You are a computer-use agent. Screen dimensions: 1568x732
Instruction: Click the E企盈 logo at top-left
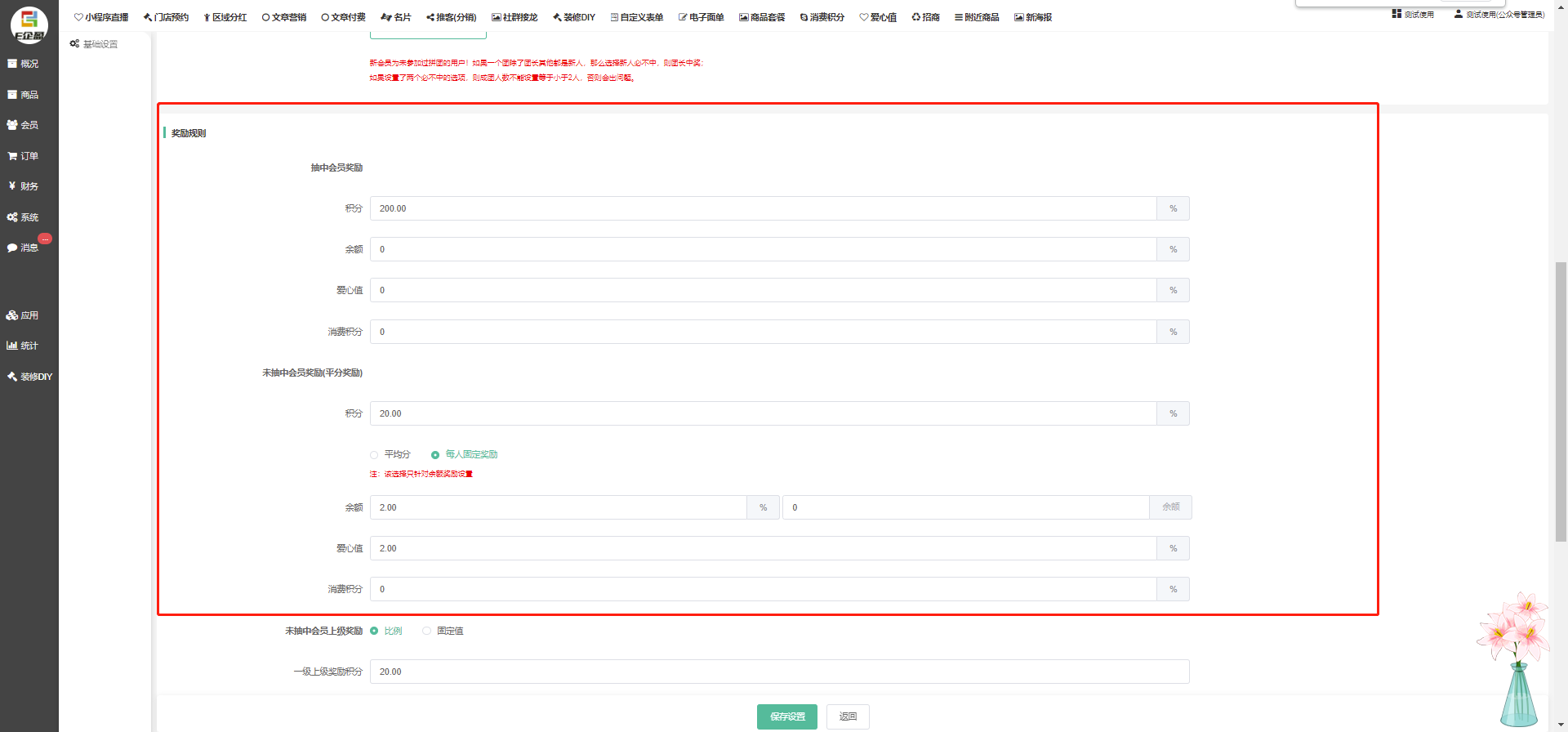(x=29, y=24)
